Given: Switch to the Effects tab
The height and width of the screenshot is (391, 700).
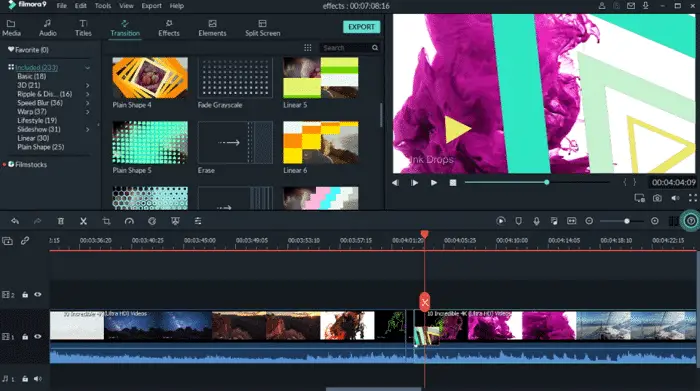Looking at the screenshot, I should [169, 28].
